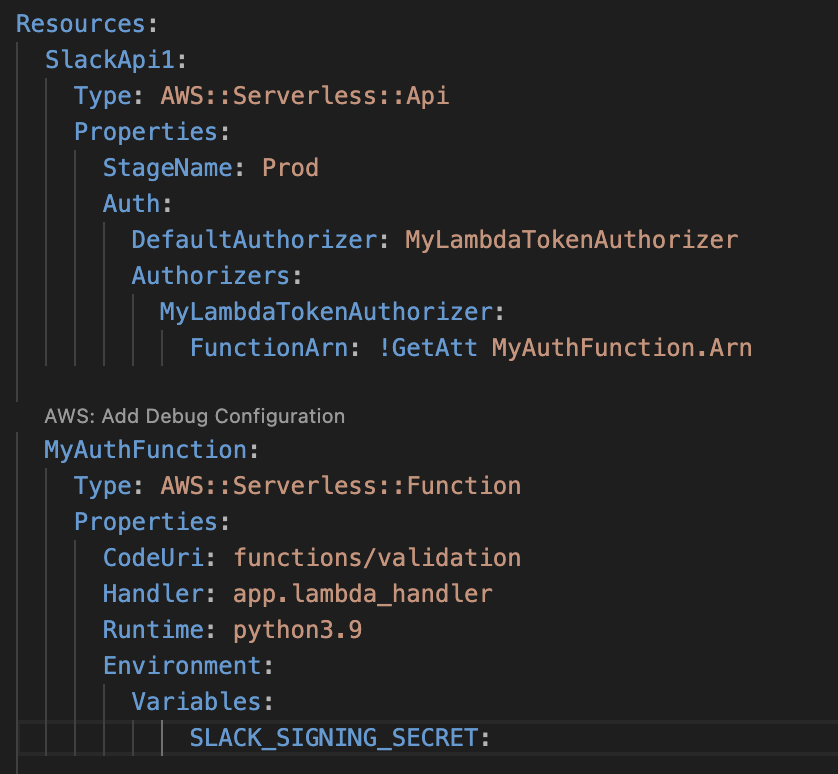Click the 'Resources' key at top
The image size is (838, 774).
coord(81,24)
